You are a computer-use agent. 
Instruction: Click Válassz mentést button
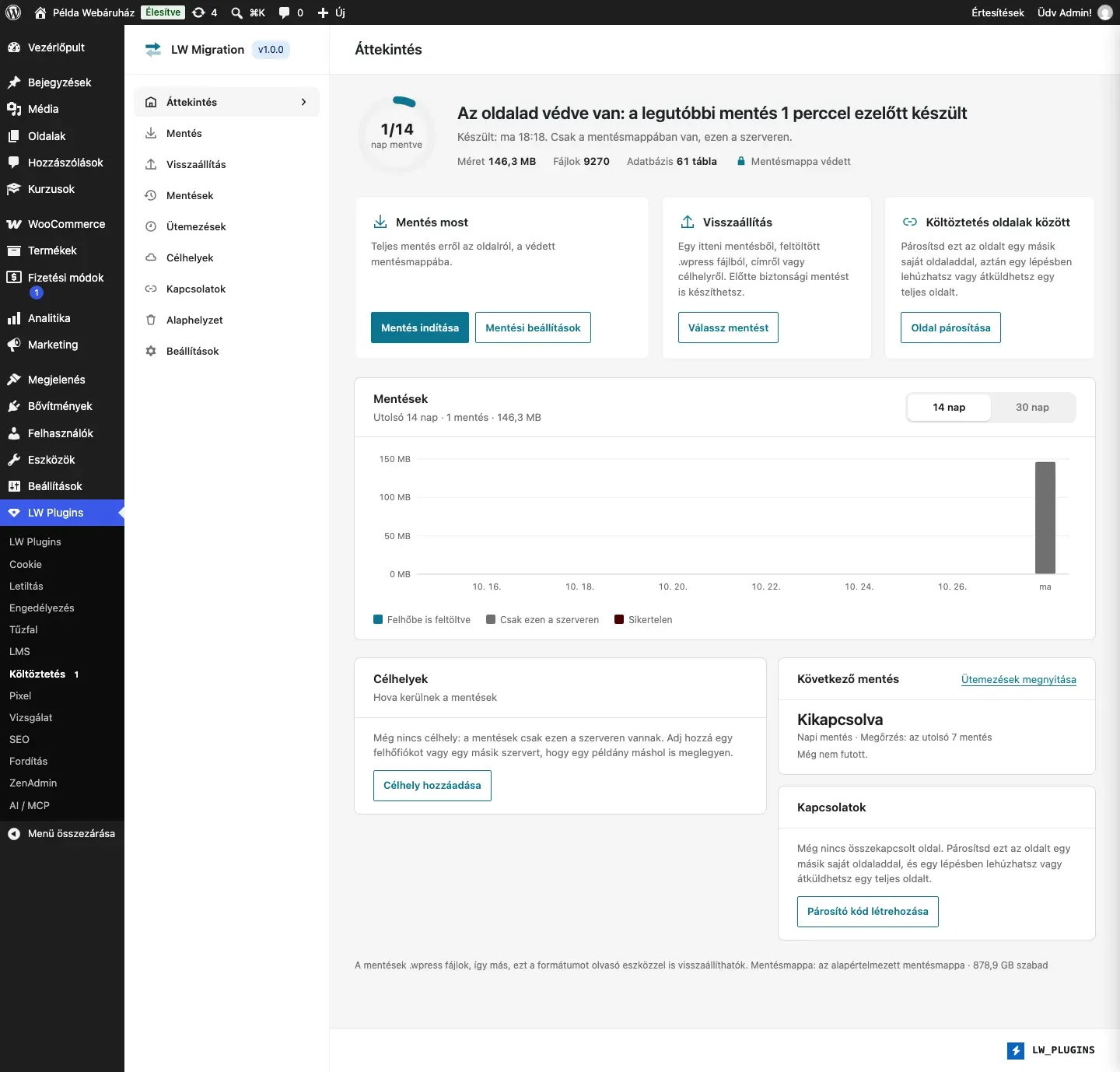[x=728, y=328]
